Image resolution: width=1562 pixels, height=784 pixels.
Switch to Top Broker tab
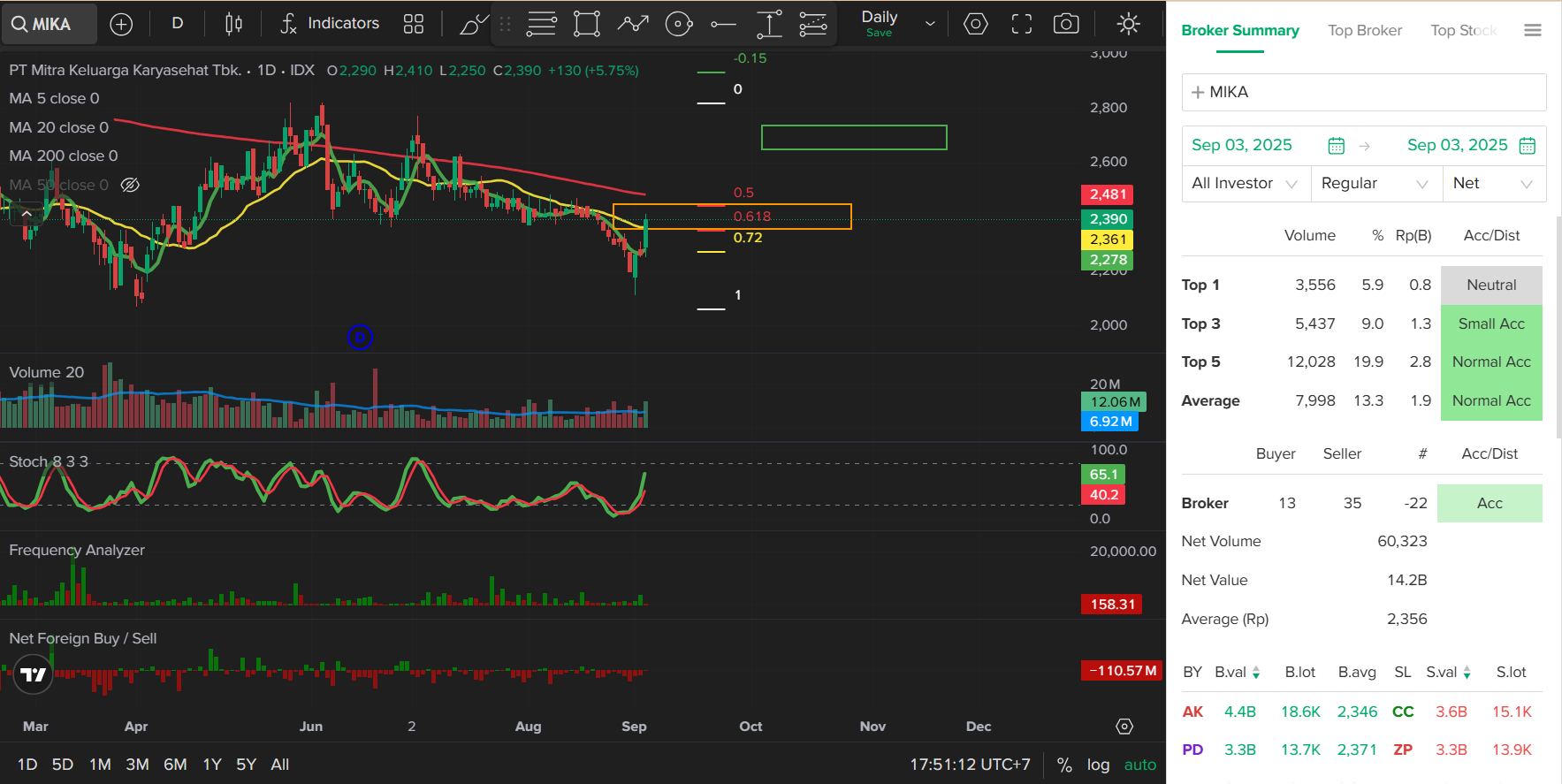click(1365, 30)
